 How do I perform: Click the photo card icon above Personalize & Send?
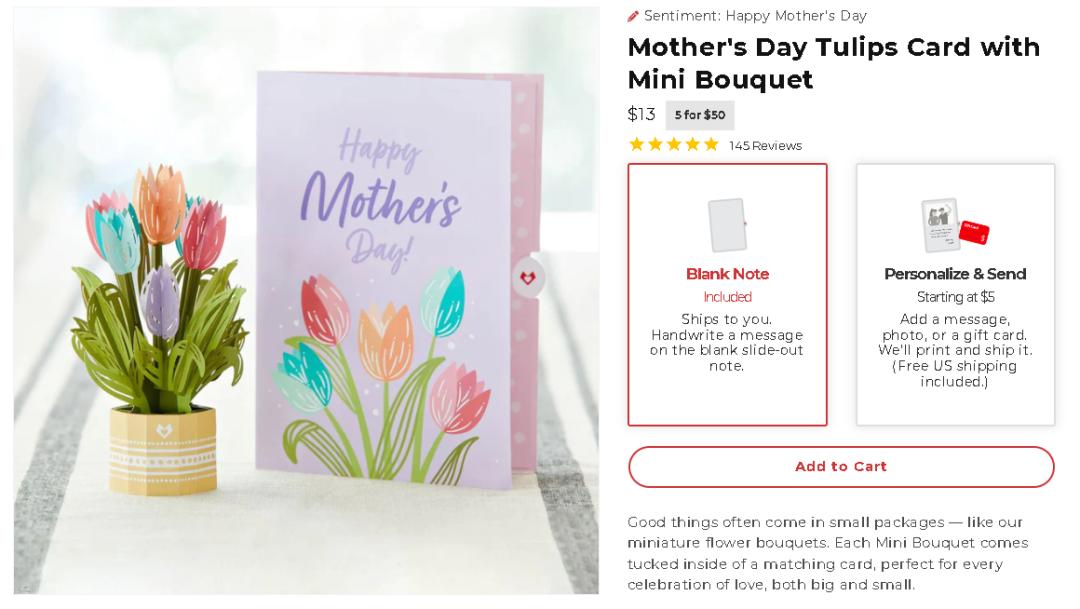940,225
